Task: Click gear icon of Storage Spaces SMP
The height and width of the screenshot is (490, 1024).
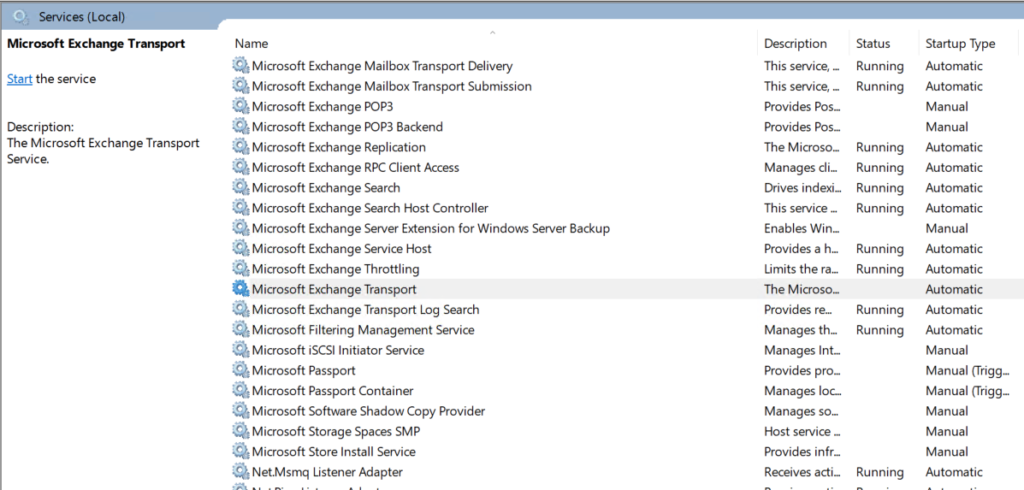Action: (x=240, y=430)
